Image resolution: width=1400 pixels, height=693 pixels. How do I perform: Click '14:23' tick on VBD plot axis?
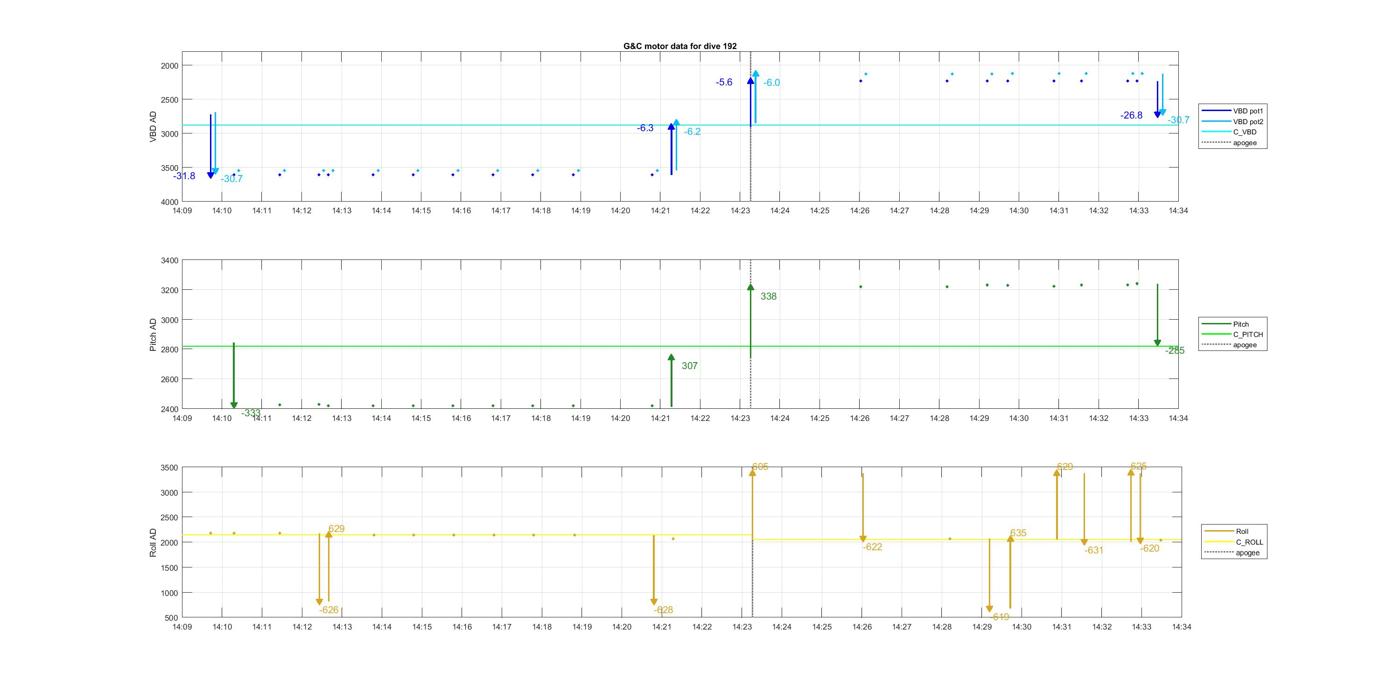click(740, 211)
